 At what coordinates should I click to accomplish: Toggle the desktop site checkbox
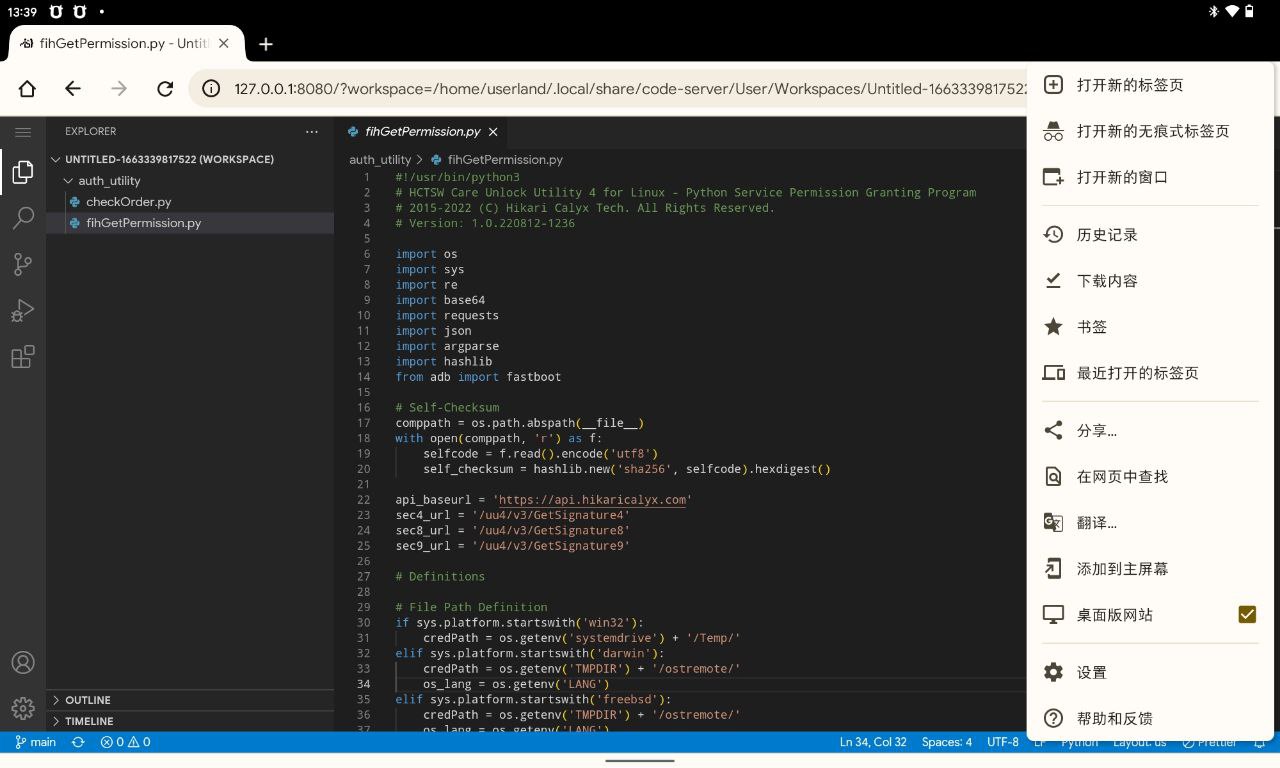(1247, 614)
